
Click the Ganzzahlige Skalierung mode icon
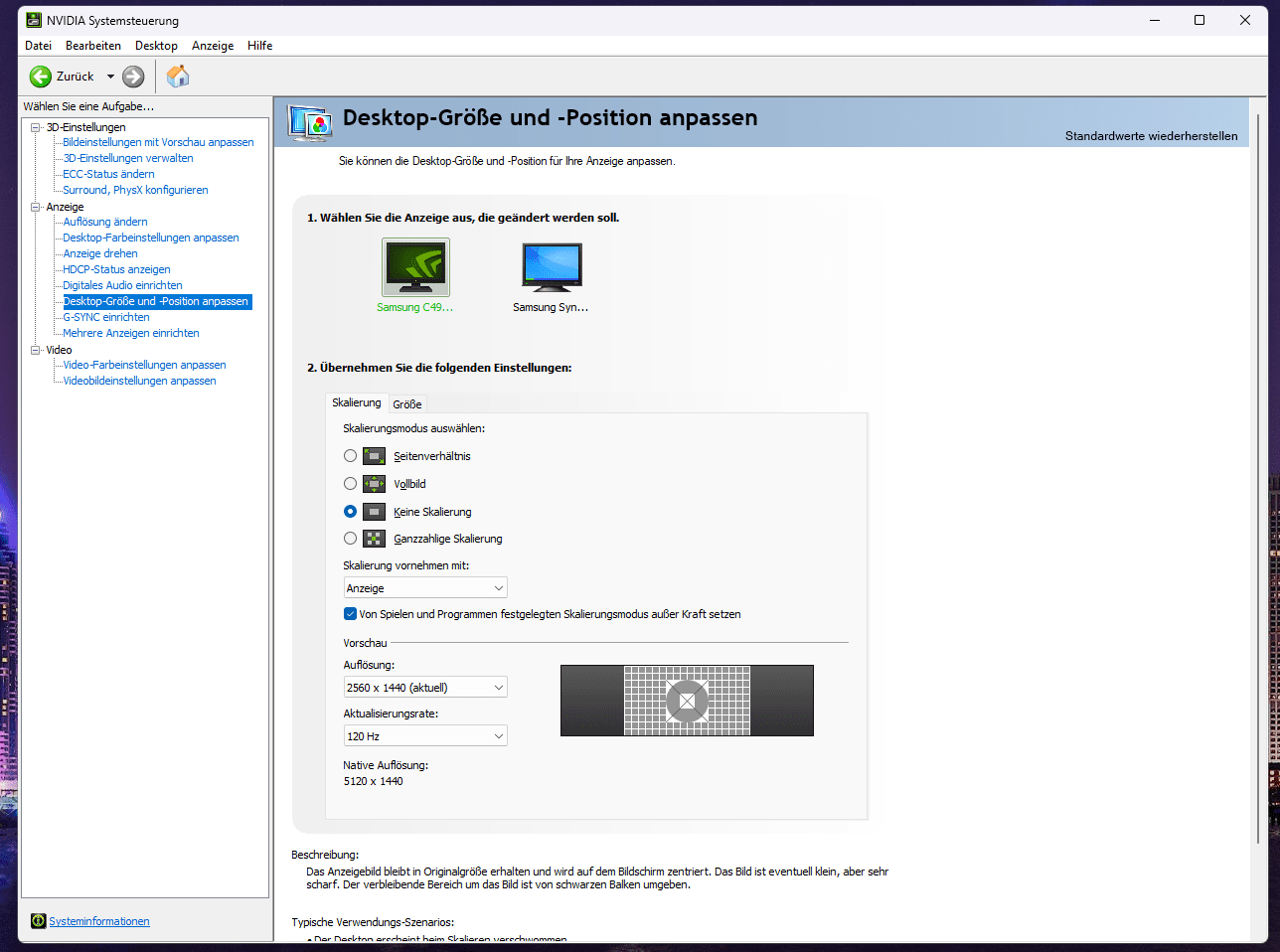(374, 539)
